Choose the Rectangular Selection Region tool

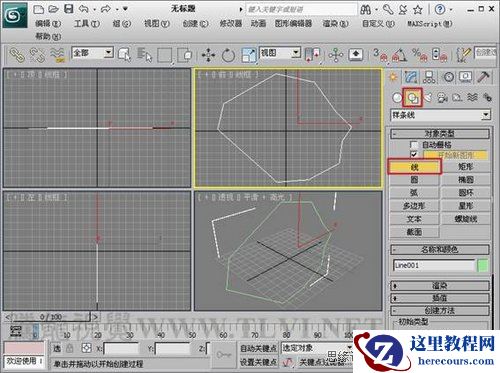tap(165, 55)
